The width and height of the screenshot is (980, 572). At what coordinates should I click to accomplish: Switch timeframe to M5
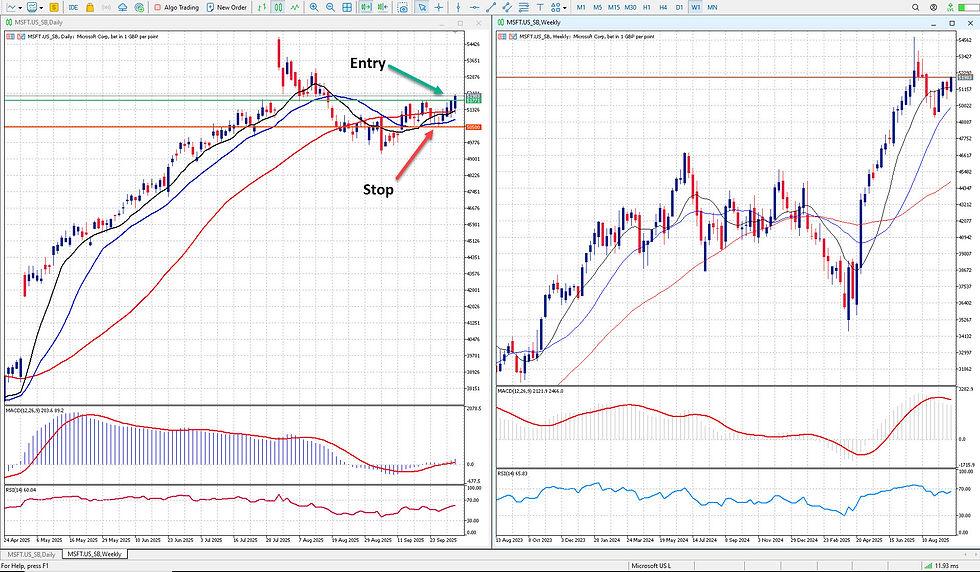click(x=598, y=8)
